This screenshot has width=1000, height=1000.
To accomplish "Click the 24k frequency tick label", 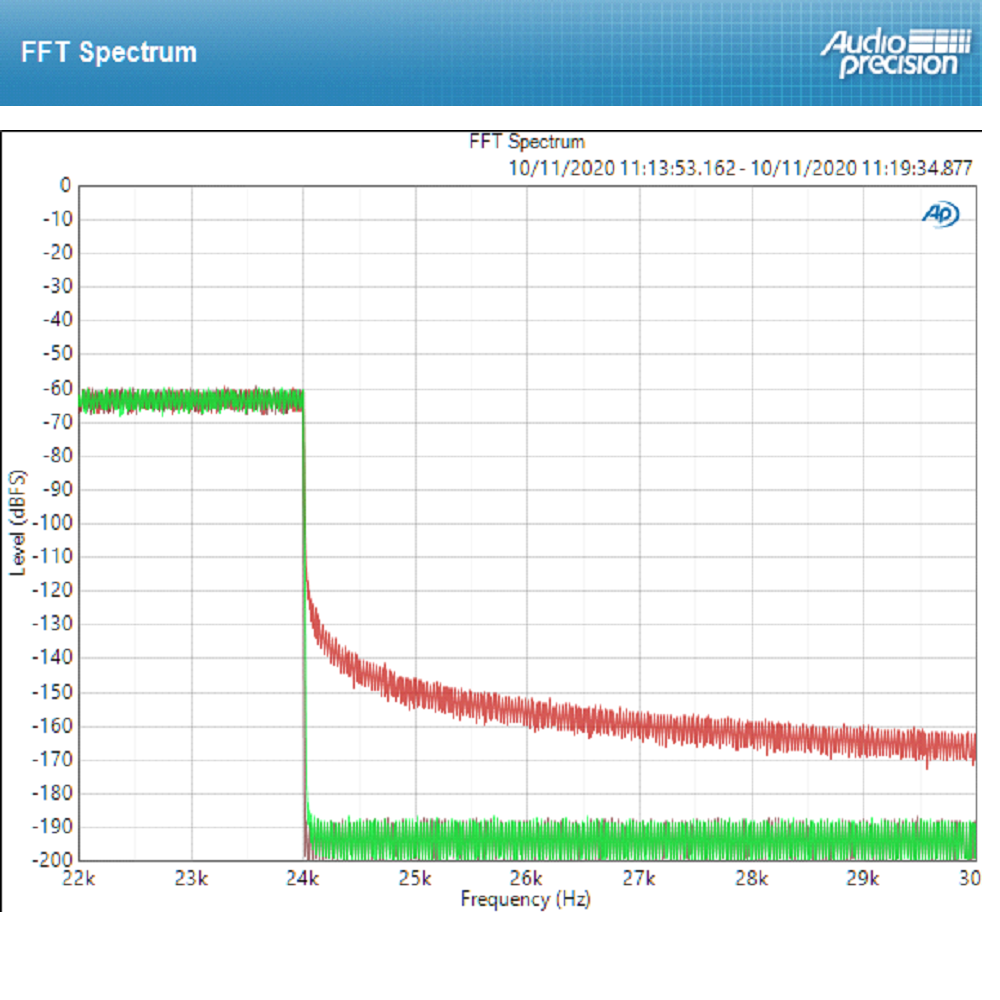I will [x=303, y=879].
